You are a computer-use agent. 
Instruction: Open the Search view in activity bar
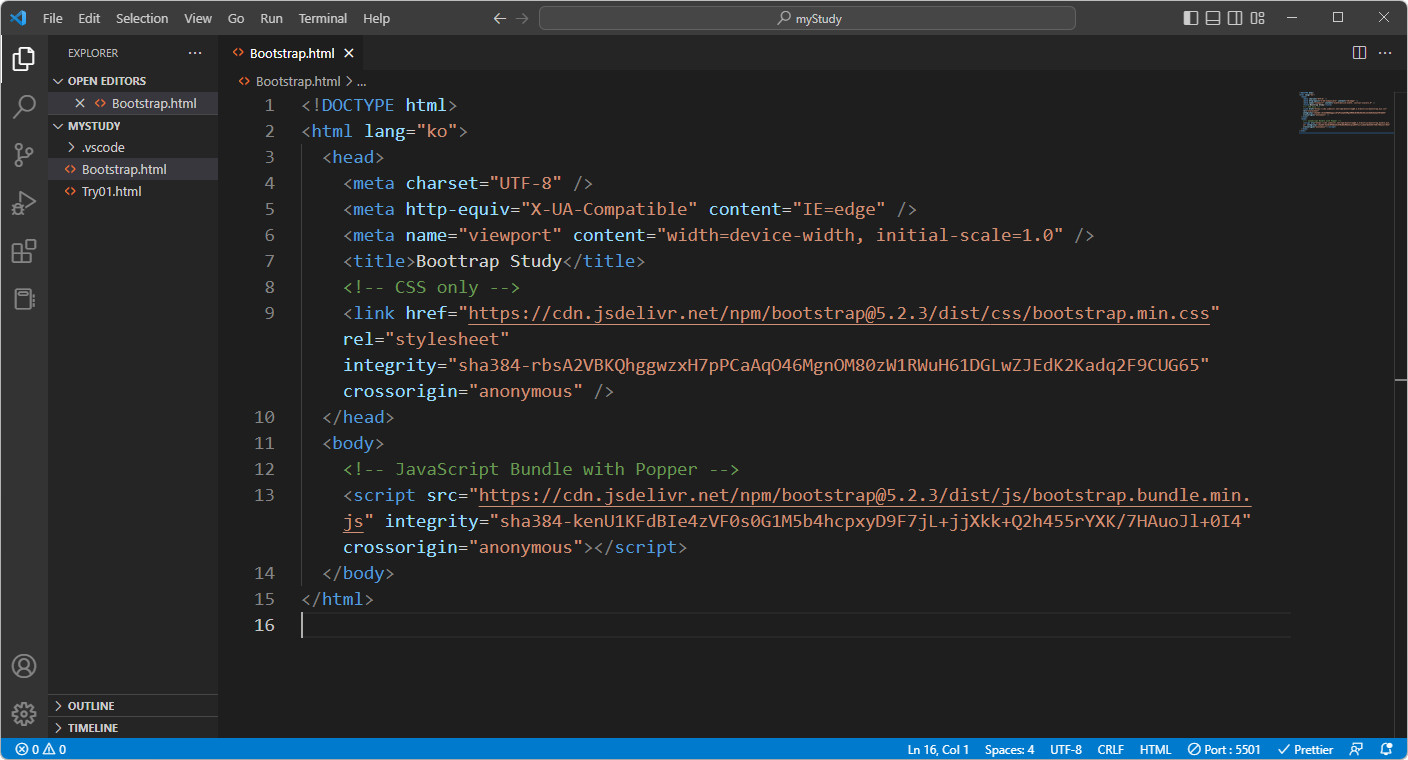click(x=24, y=107)
